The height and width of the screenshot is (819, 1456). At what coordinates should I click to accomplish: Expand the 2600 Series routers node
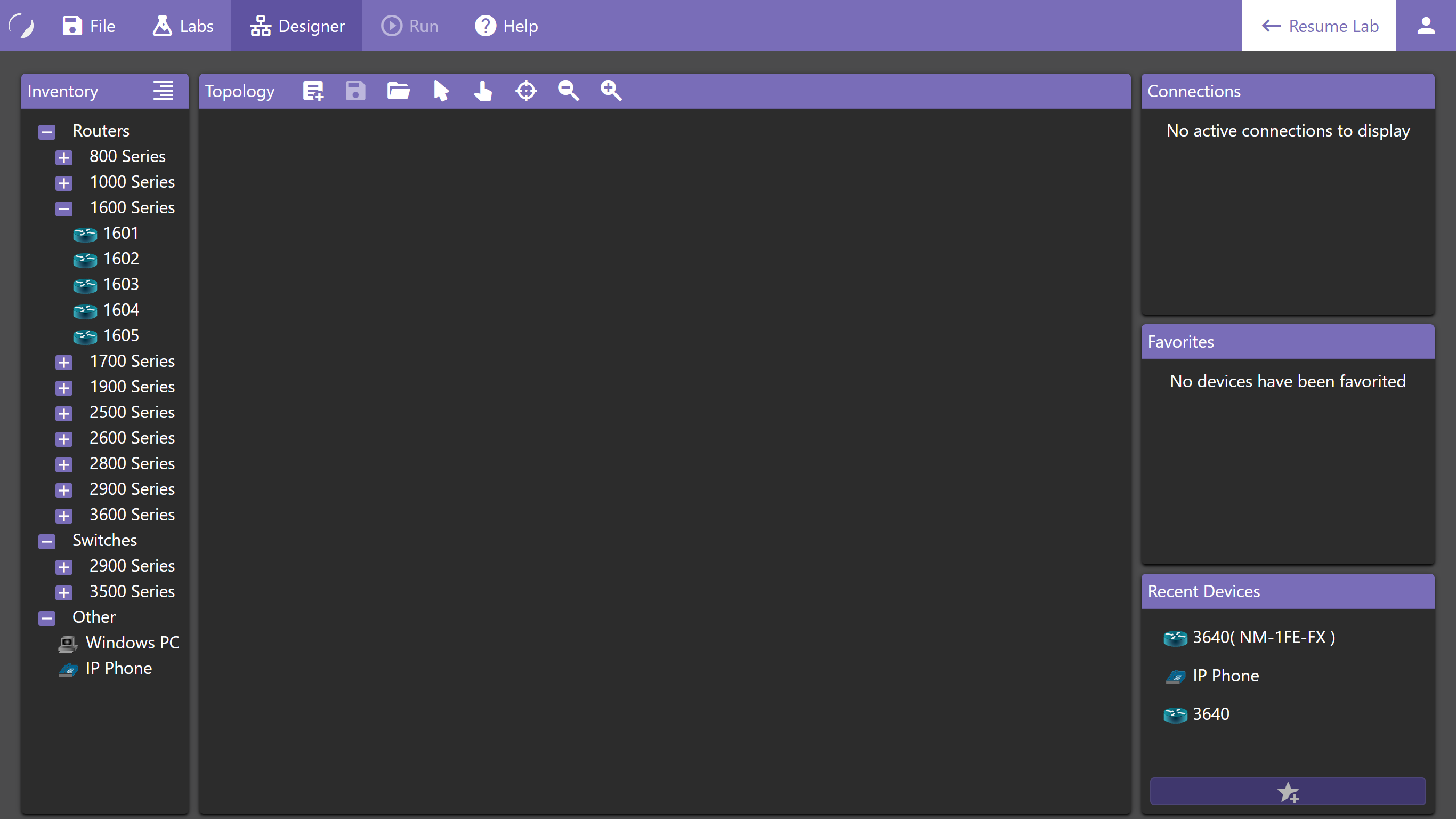click(x=64, y=439)
